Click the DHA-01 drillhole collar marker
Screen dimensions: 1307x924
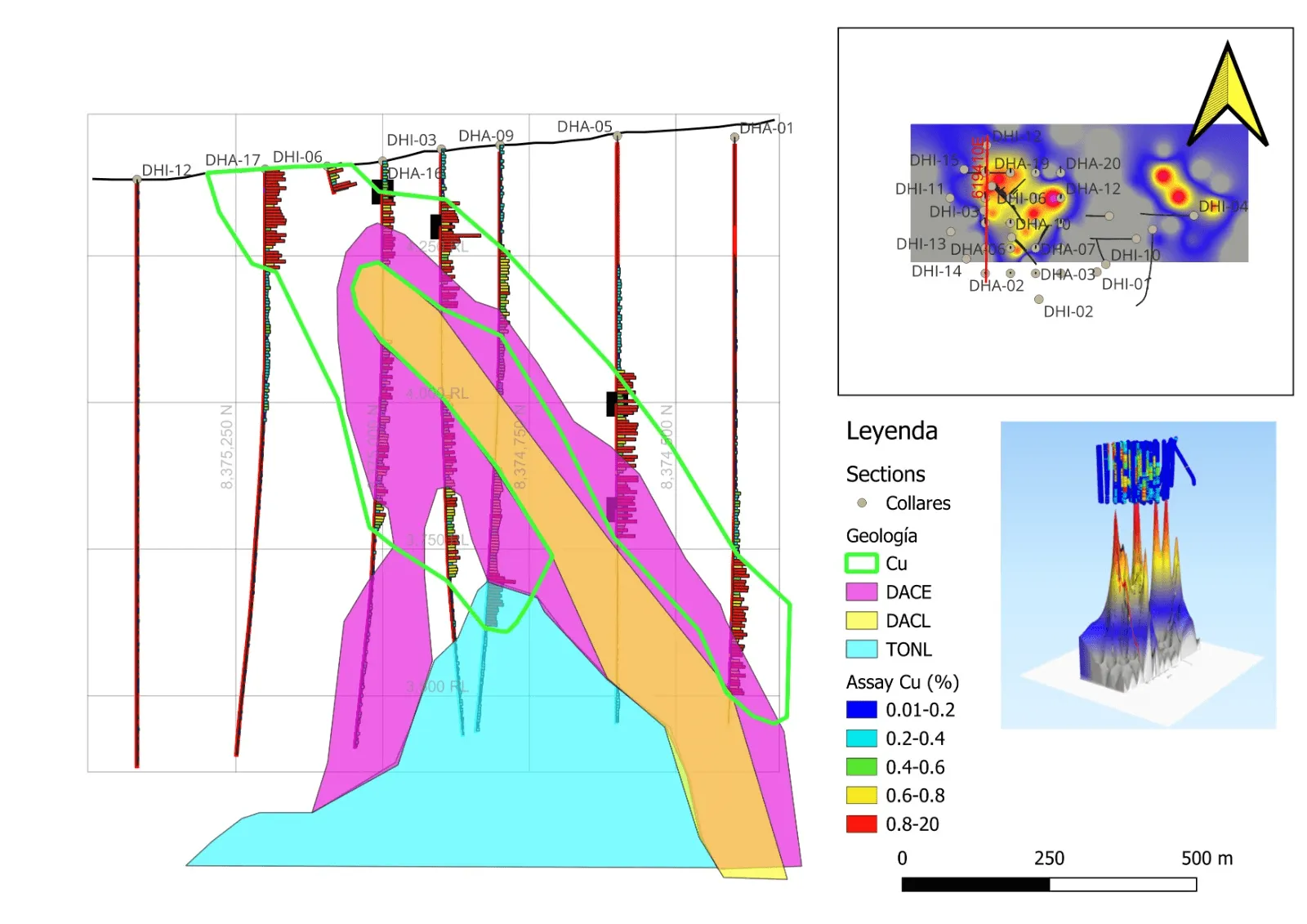tap(734, 137)
